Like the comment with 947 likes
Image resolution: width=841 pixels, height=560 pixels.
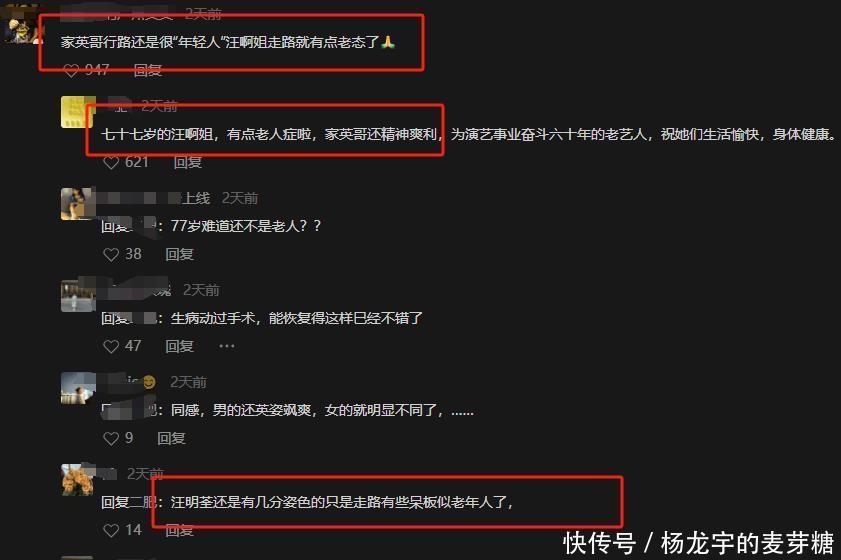71,70
